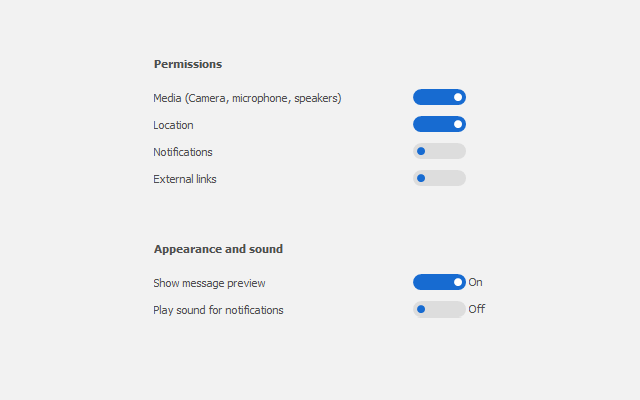The width and height of the screenshot is (640, 400).
Task: Enable Play sound for notifications toggle
Action: click(439, 309)
